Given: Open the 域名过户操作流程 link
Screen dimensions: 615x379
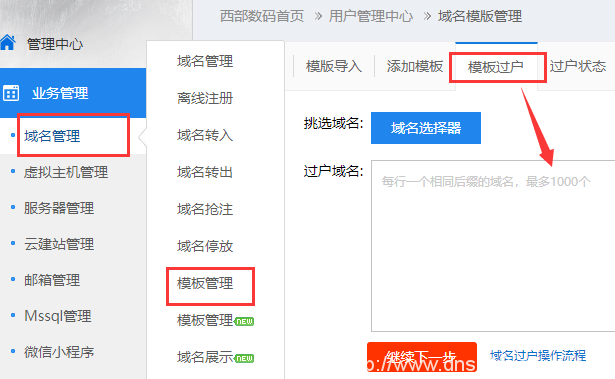Looking at the screenshot, I should [538, 355].
